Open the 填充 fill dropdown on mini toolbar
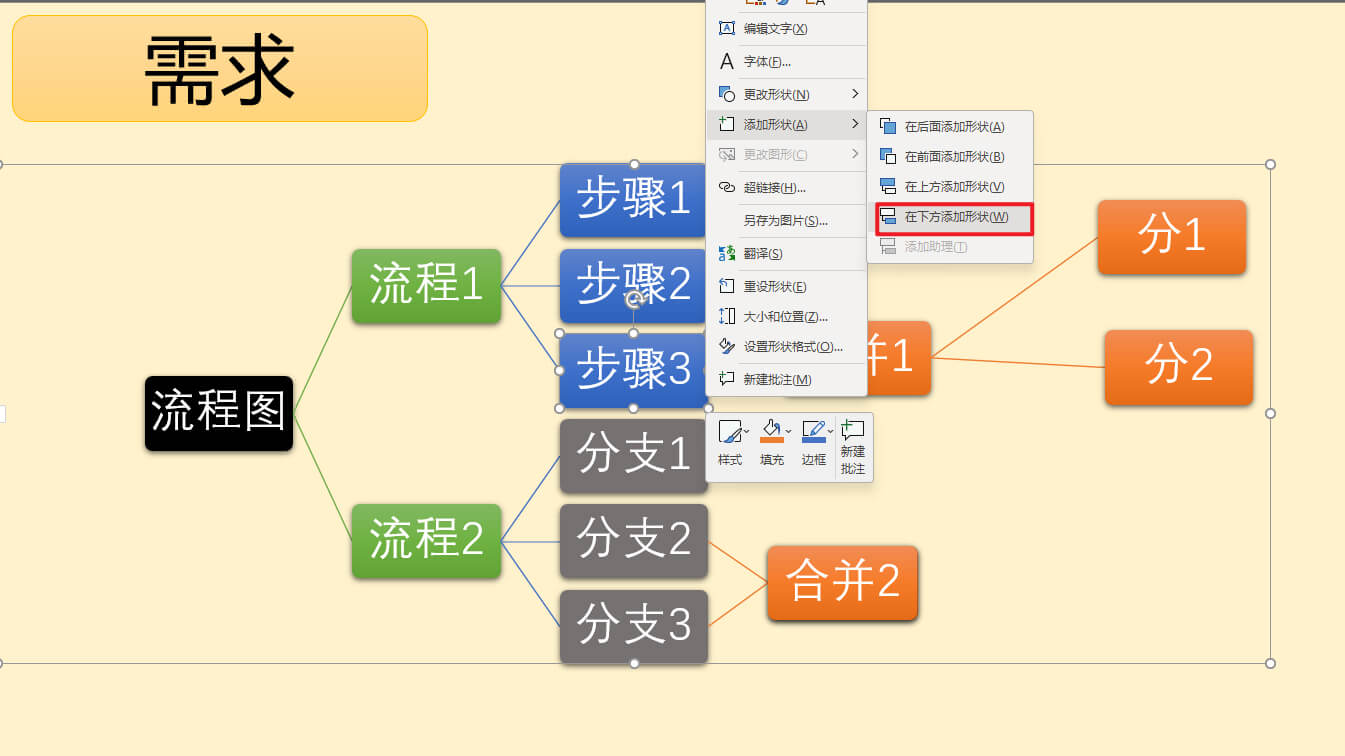The width and height of the screenshot is (1345, 756). coord(773,444)
